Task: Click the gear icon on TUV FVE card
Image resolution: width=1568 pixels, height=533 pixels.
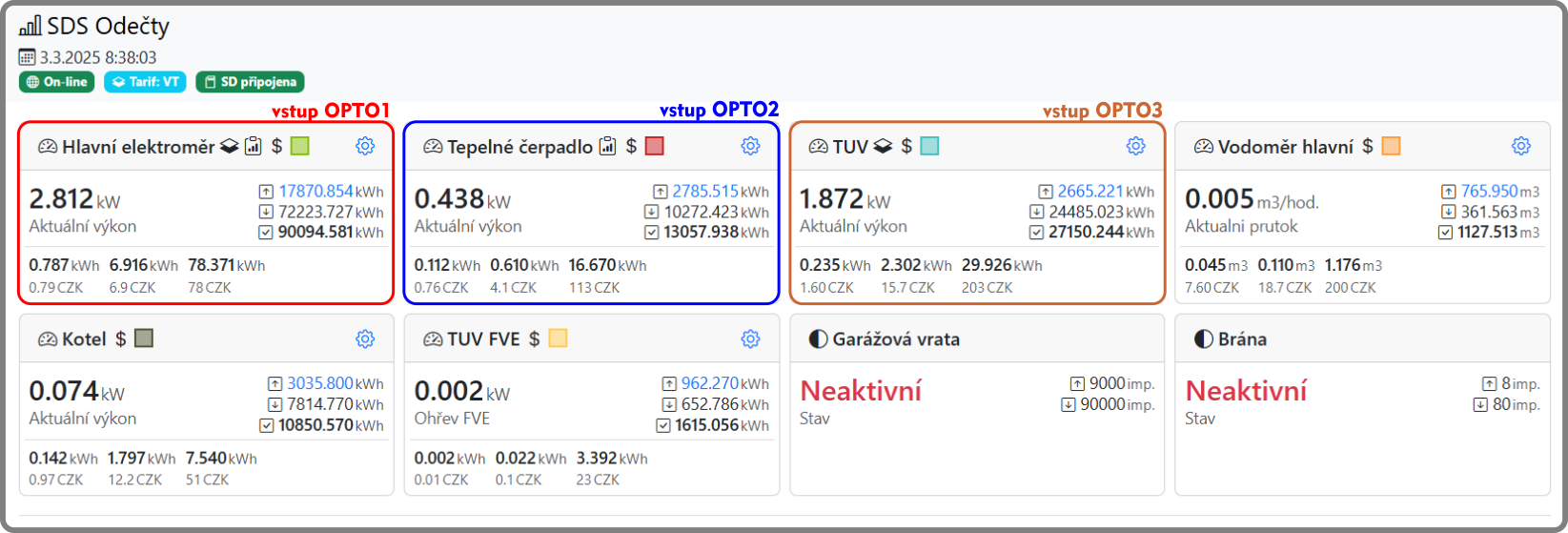Action: 750,338
